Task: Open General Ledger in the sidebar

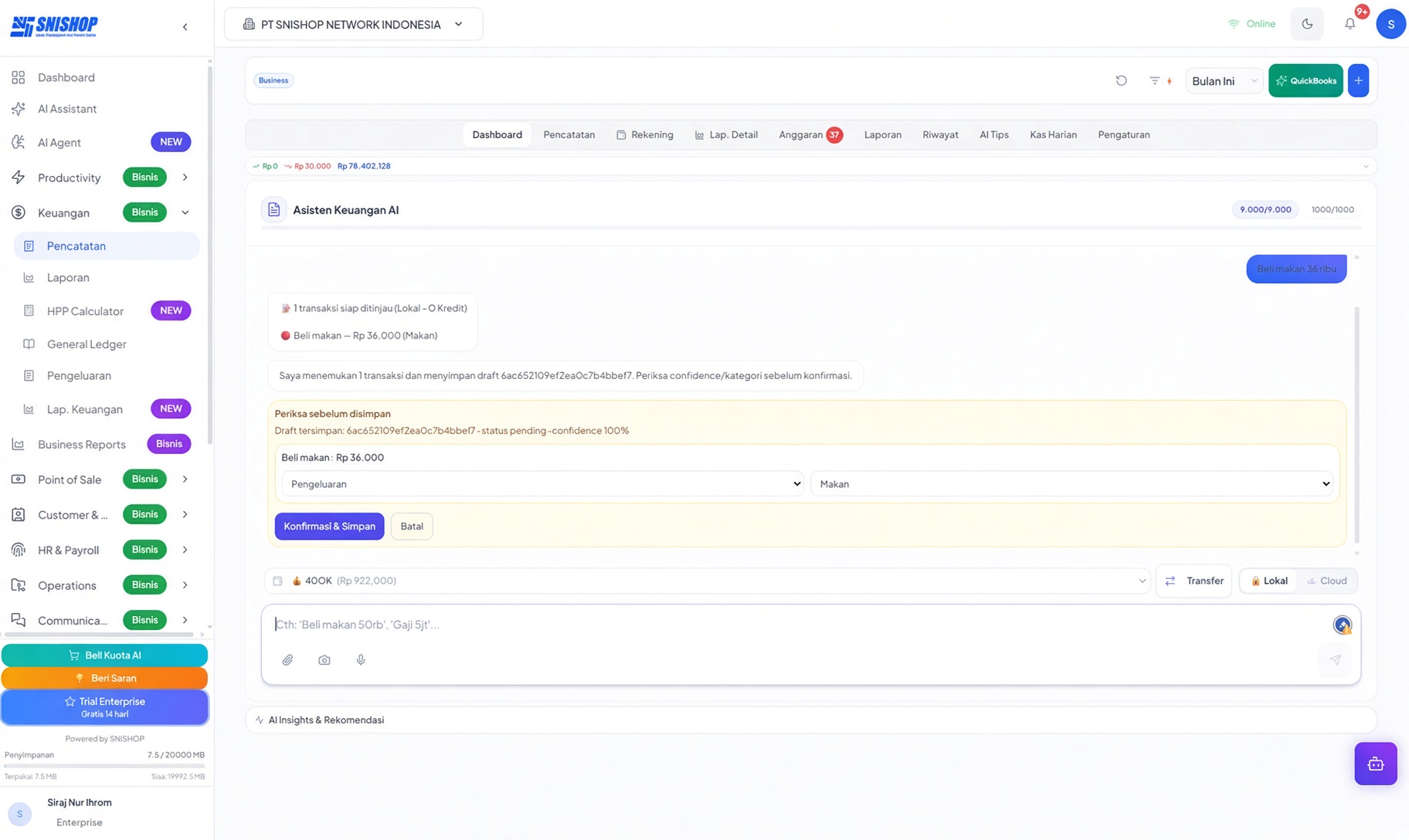Action: [87, 344]
